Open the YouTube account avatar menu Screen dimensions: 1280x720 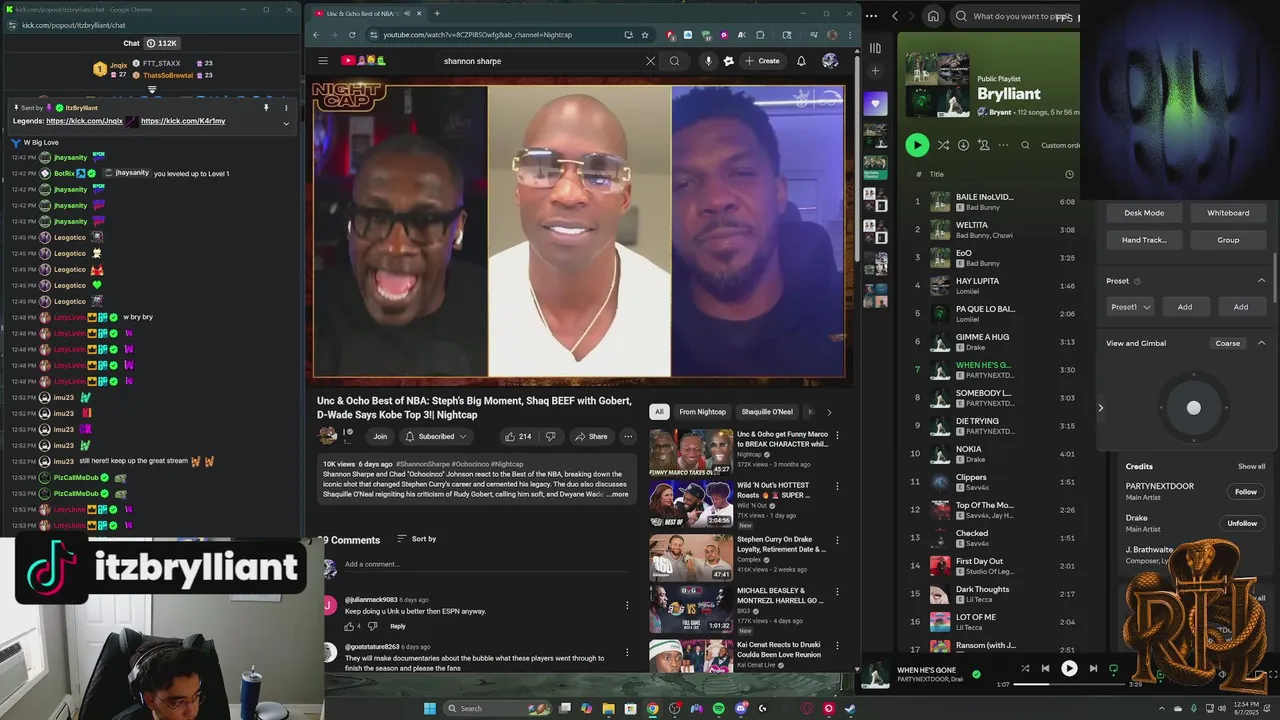pyautogui.click(x=830, y=61)
